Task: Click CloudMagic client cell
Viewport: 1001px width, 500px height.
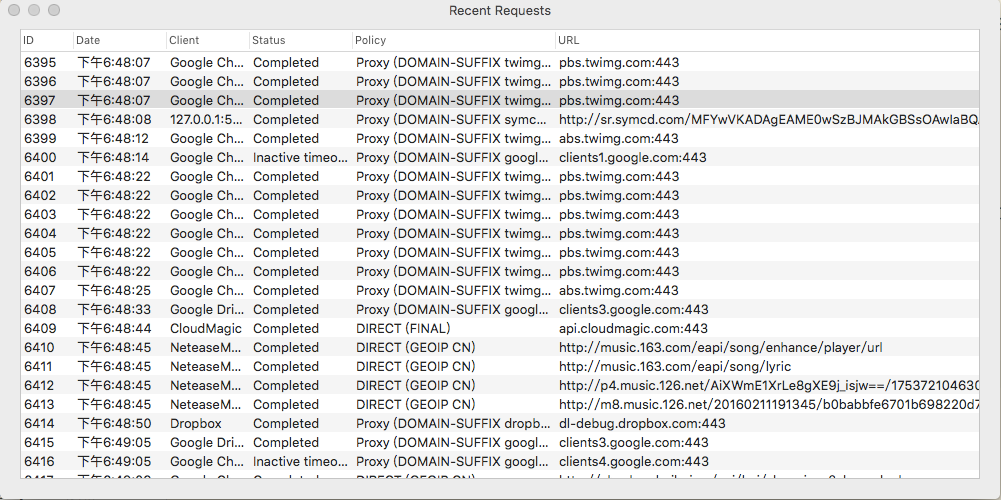Action: coord(206,329)
